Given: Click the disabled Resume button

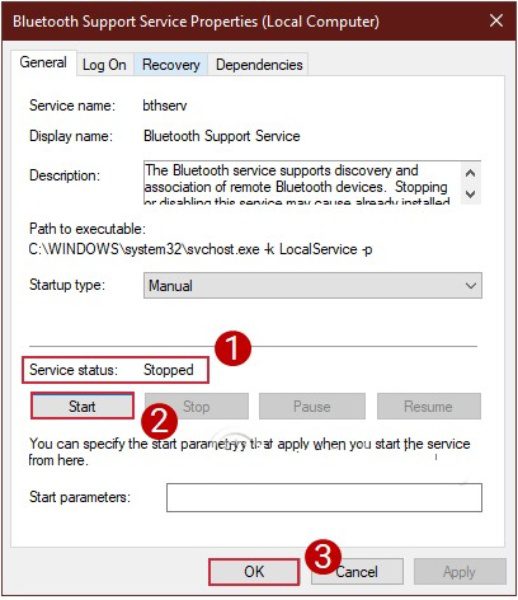Looking at the screenshot, I should (x=428, y=406).
